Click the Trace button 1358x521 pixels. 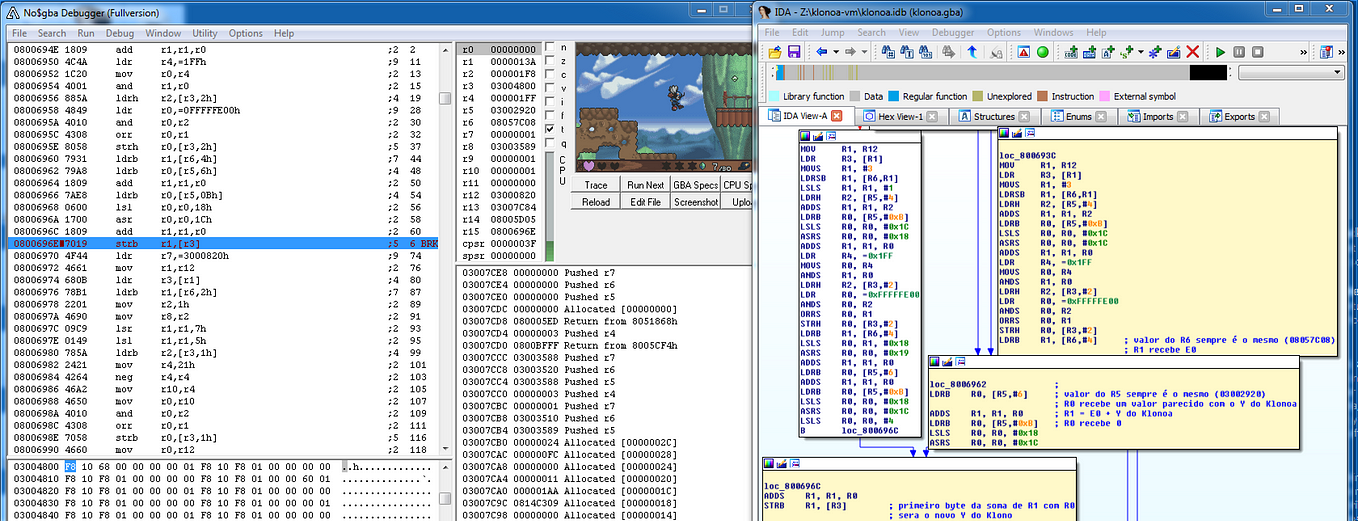pos(596,185)
